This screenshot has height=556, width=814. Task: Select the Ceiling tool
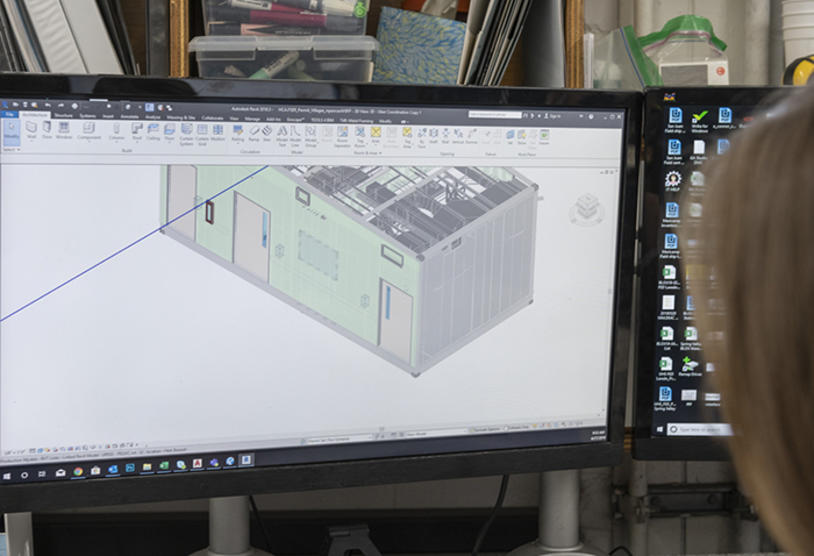pos(153,132)
